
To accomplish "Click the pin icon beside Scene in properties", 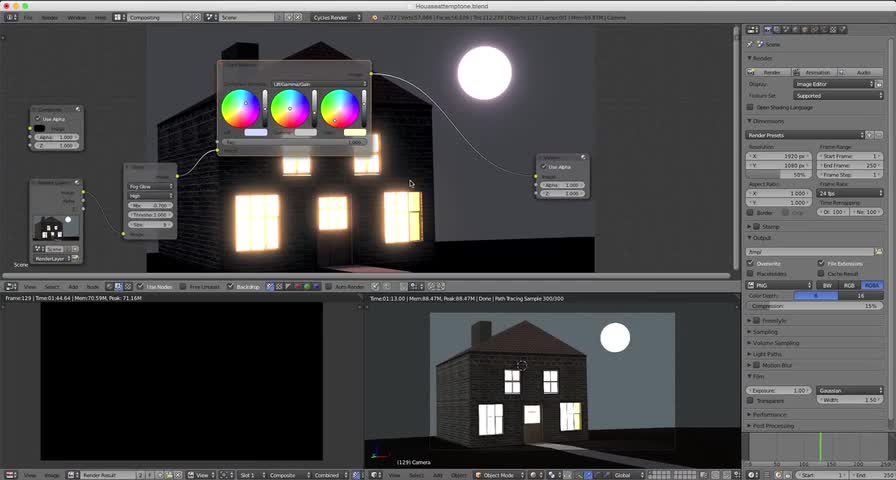I will [x=750, y=44].
